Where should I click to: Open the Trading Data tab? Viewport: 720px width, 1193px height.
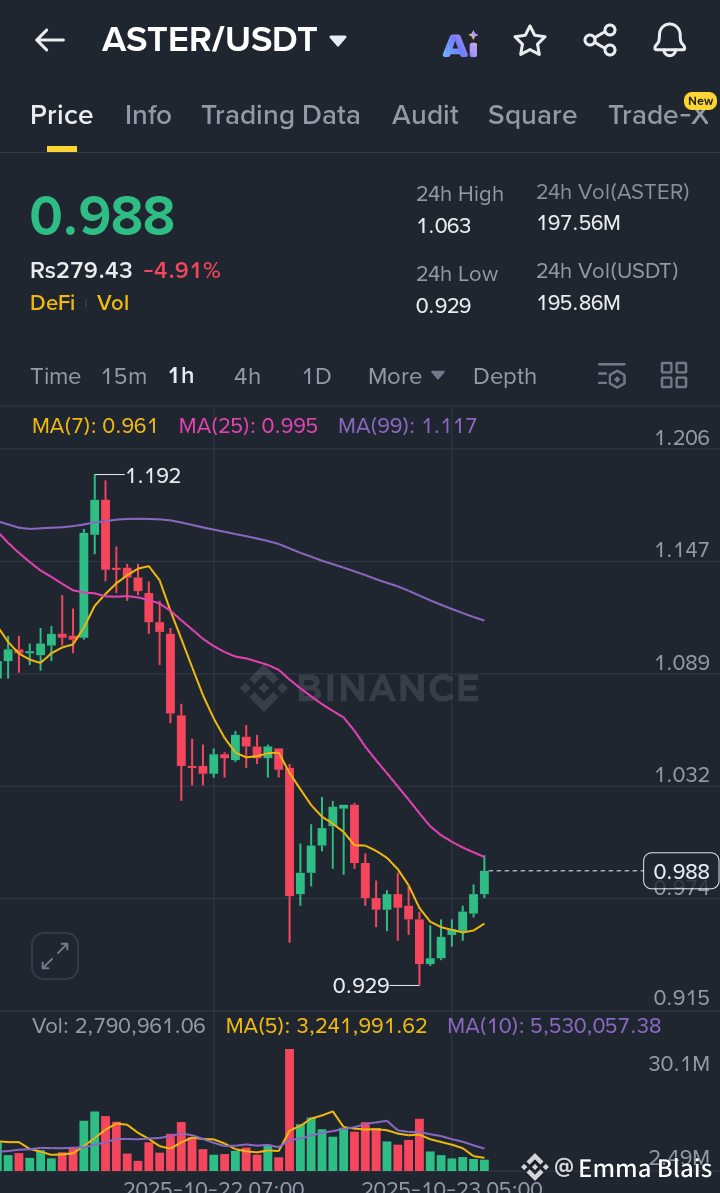(x=281, y=115)
